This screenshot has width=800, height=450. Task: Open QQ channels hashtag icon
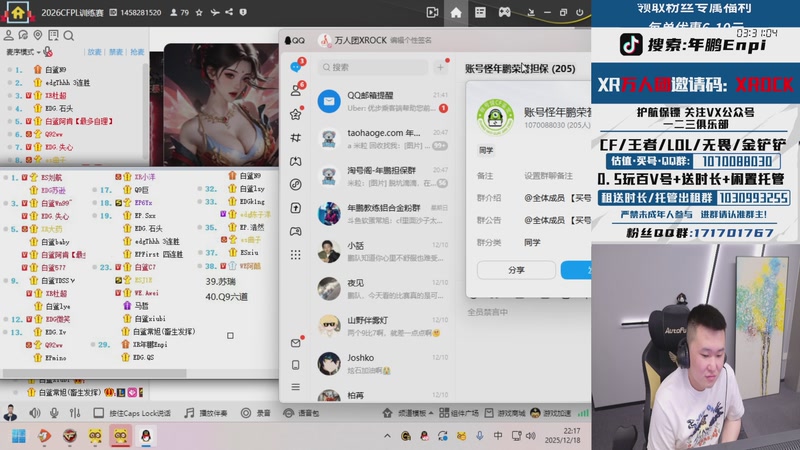tap(295, 138)
